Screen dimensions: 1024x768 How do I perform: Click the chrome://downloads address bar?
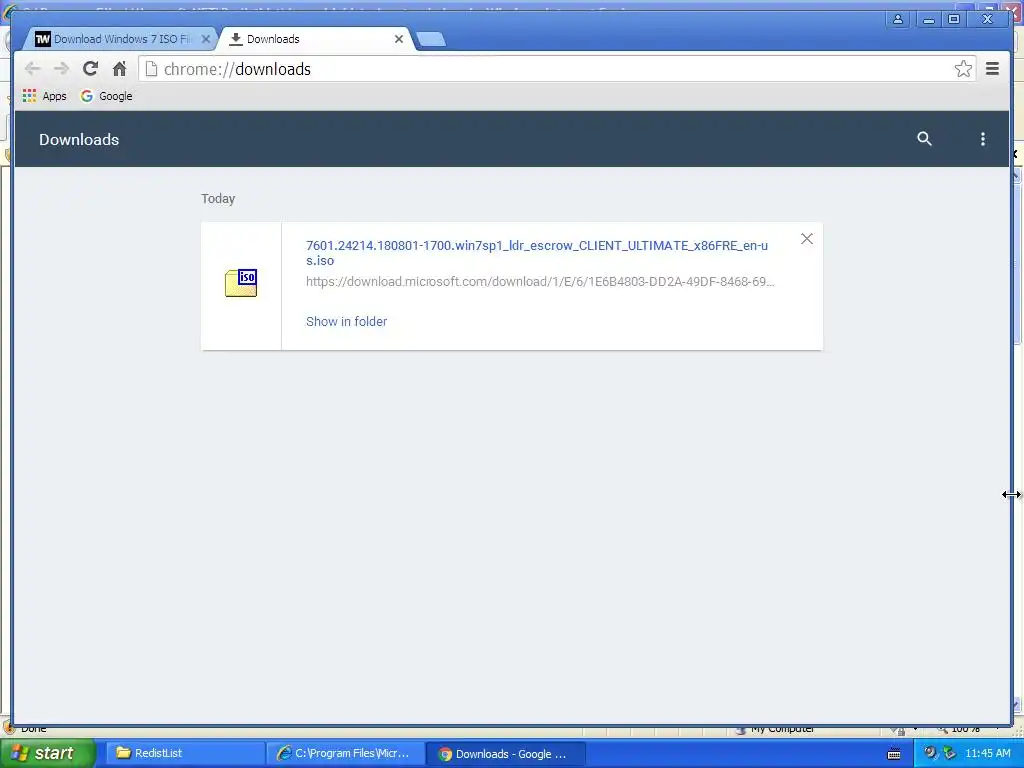(555, 69)
